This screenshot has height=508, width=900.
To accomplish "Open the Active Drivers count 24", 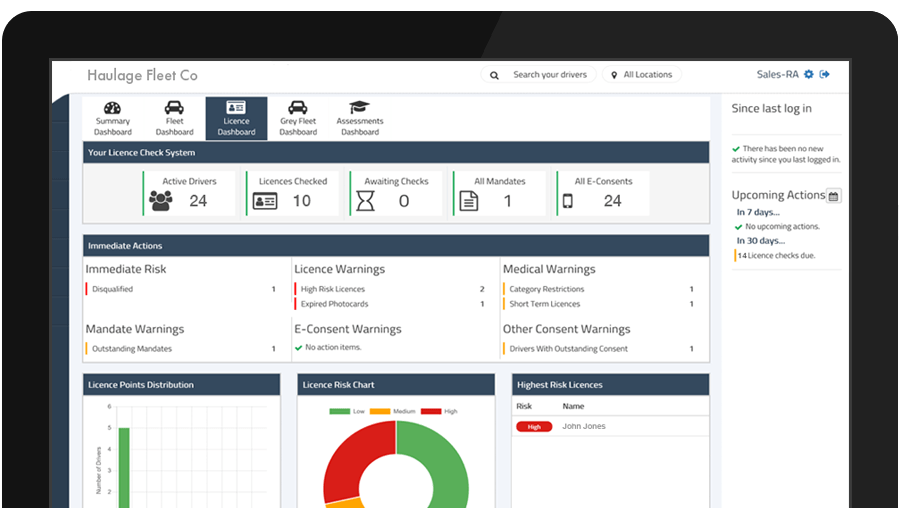I will (x=198, y=201).
